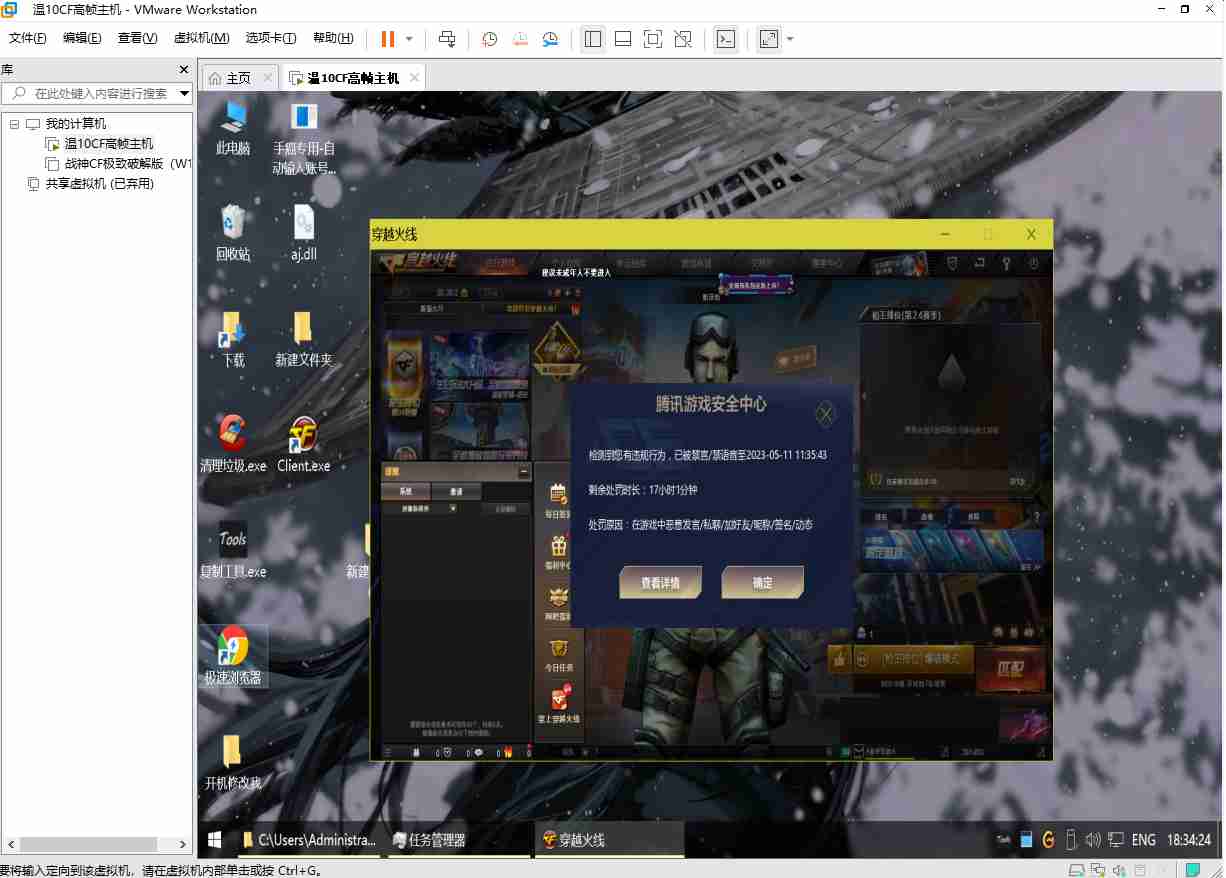Select the 极速浏览器 desktop icon
Viewport: 1226px width, 878px height.
(233, 656)
